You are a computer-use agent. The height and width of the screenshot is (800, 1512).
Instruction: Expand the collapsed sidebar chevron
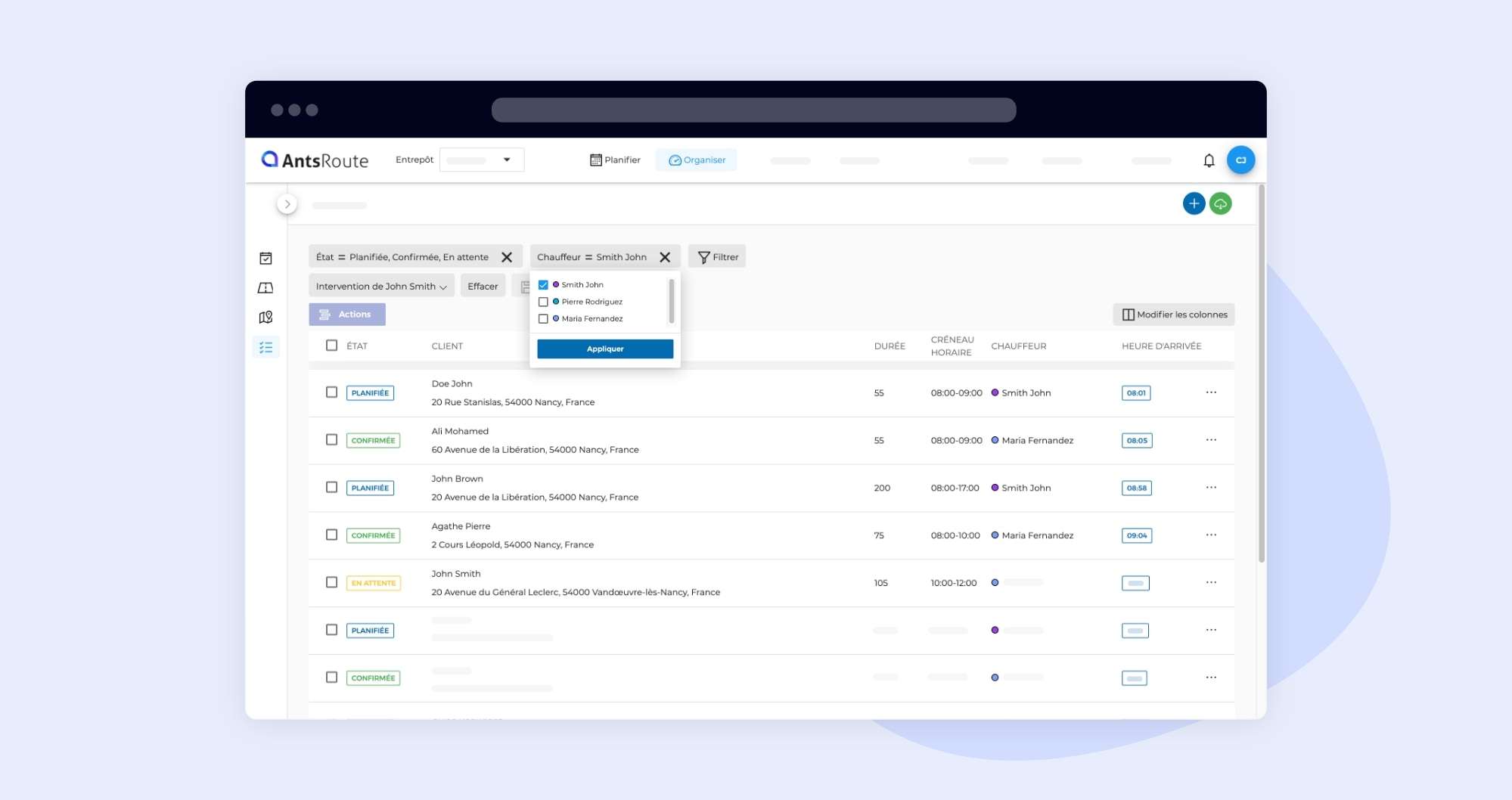pos(287,204)
